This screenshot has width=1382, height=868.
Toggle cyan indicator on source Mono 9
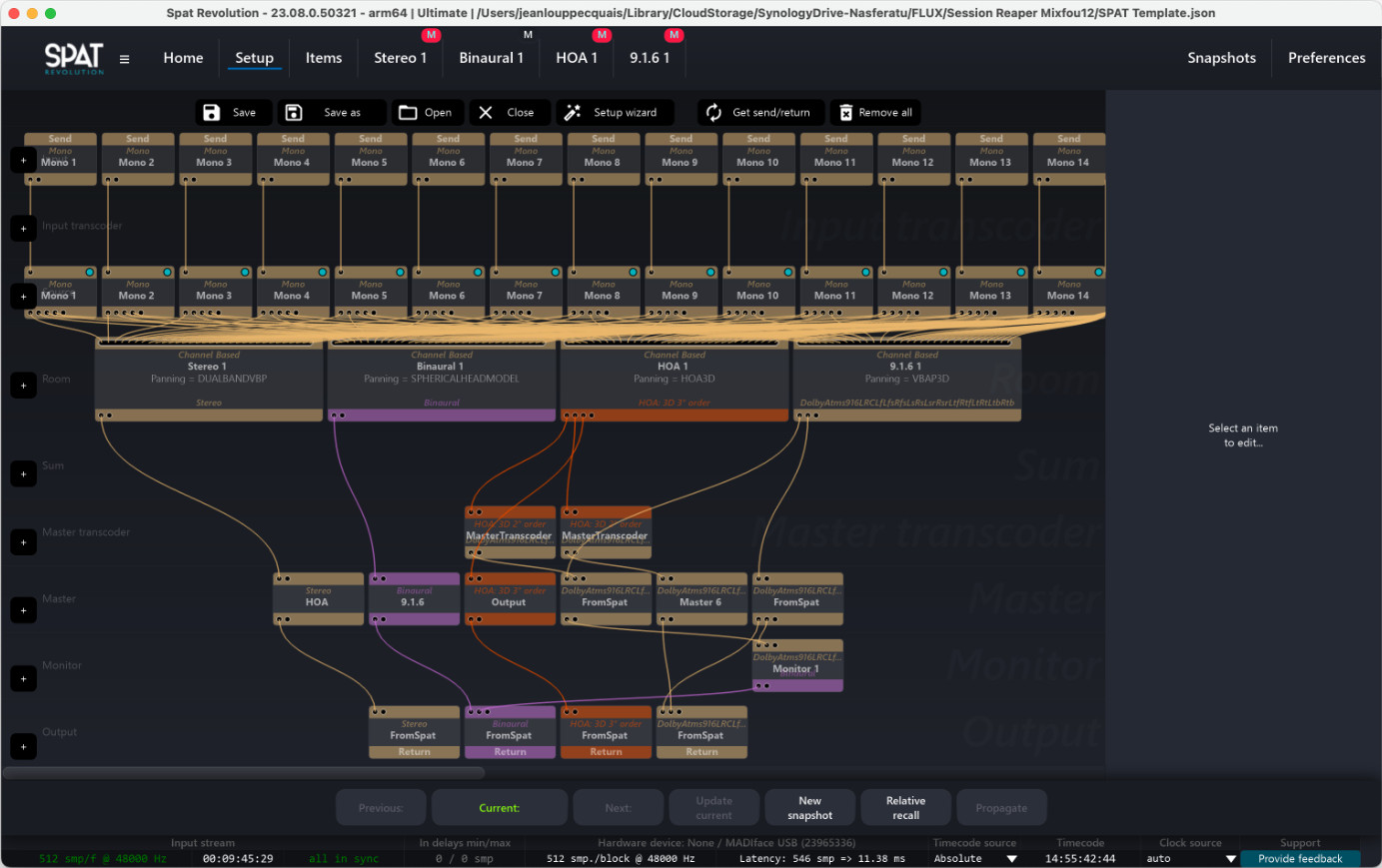point(710,272)
